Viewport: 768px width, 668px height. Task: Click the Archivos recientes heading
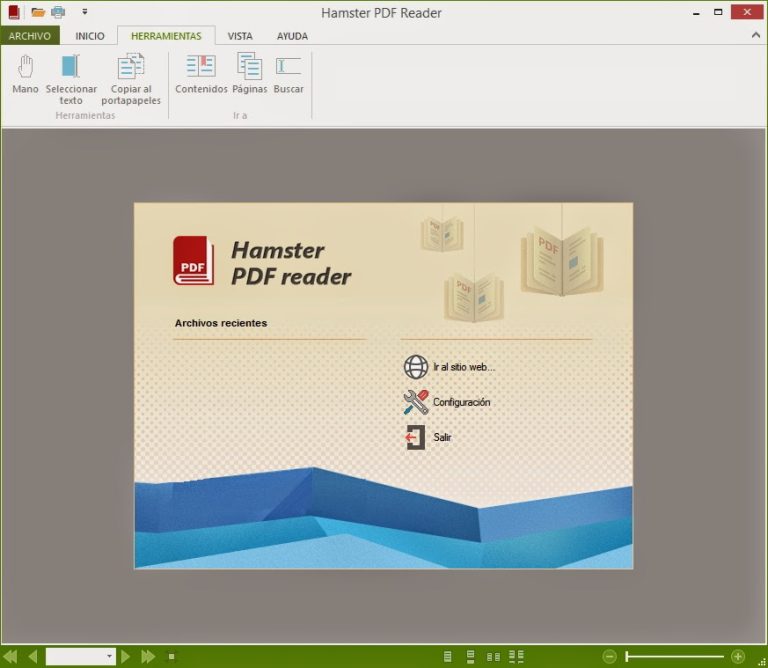pos(221,323)
